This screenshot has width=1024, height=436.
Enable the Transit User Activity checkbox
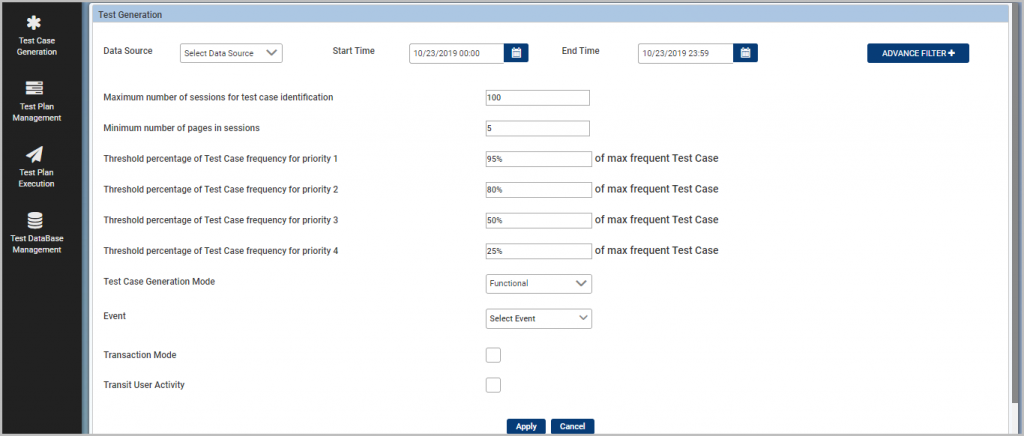(493, 385)
